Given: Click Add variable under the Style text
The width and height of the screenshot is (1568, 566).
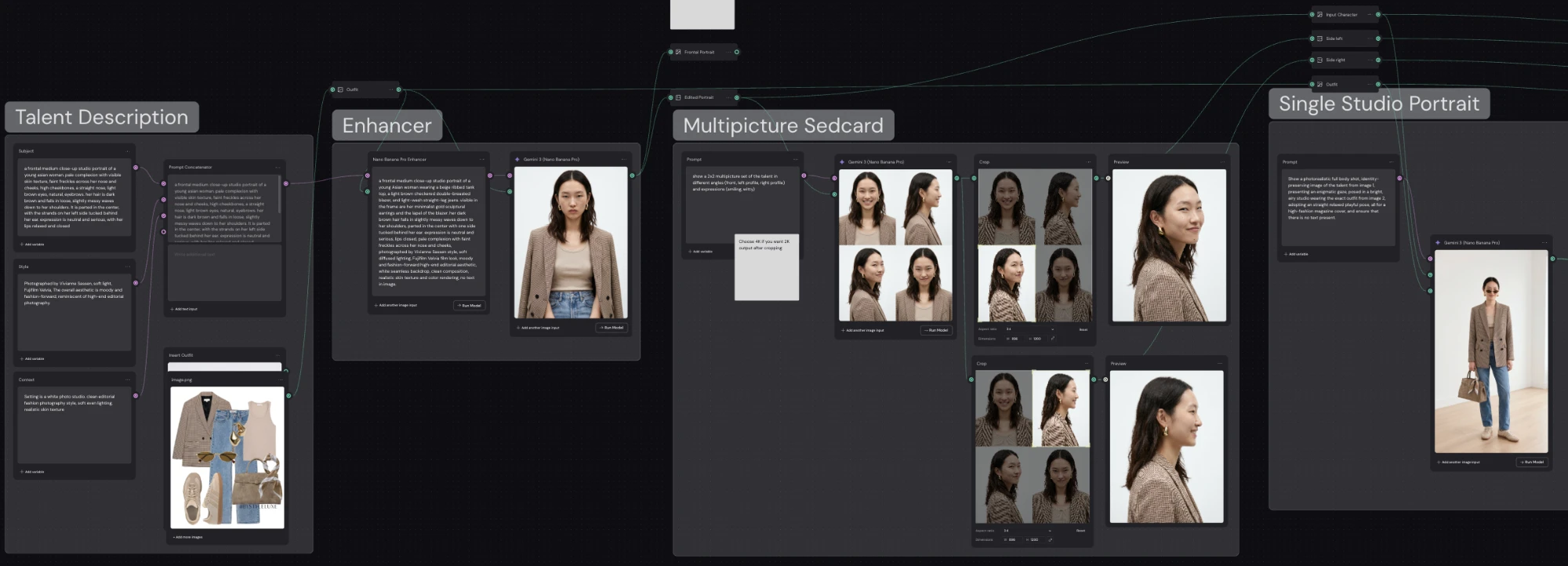Looking at the screenshot, I should pyautogui.click(x=32, y=359).
